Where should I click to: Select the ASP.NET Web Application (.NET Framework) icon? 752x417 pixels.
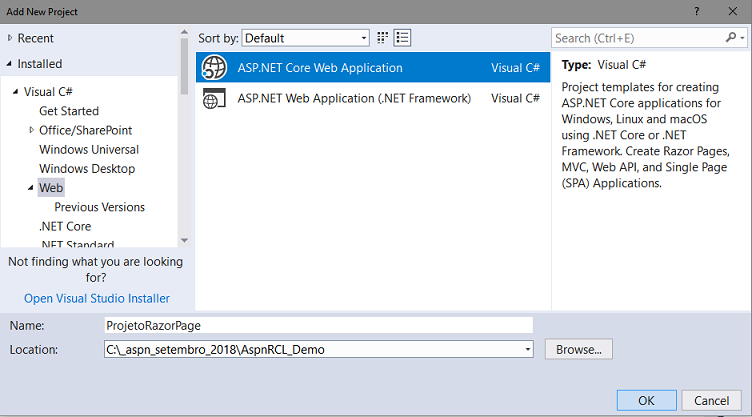214,98
